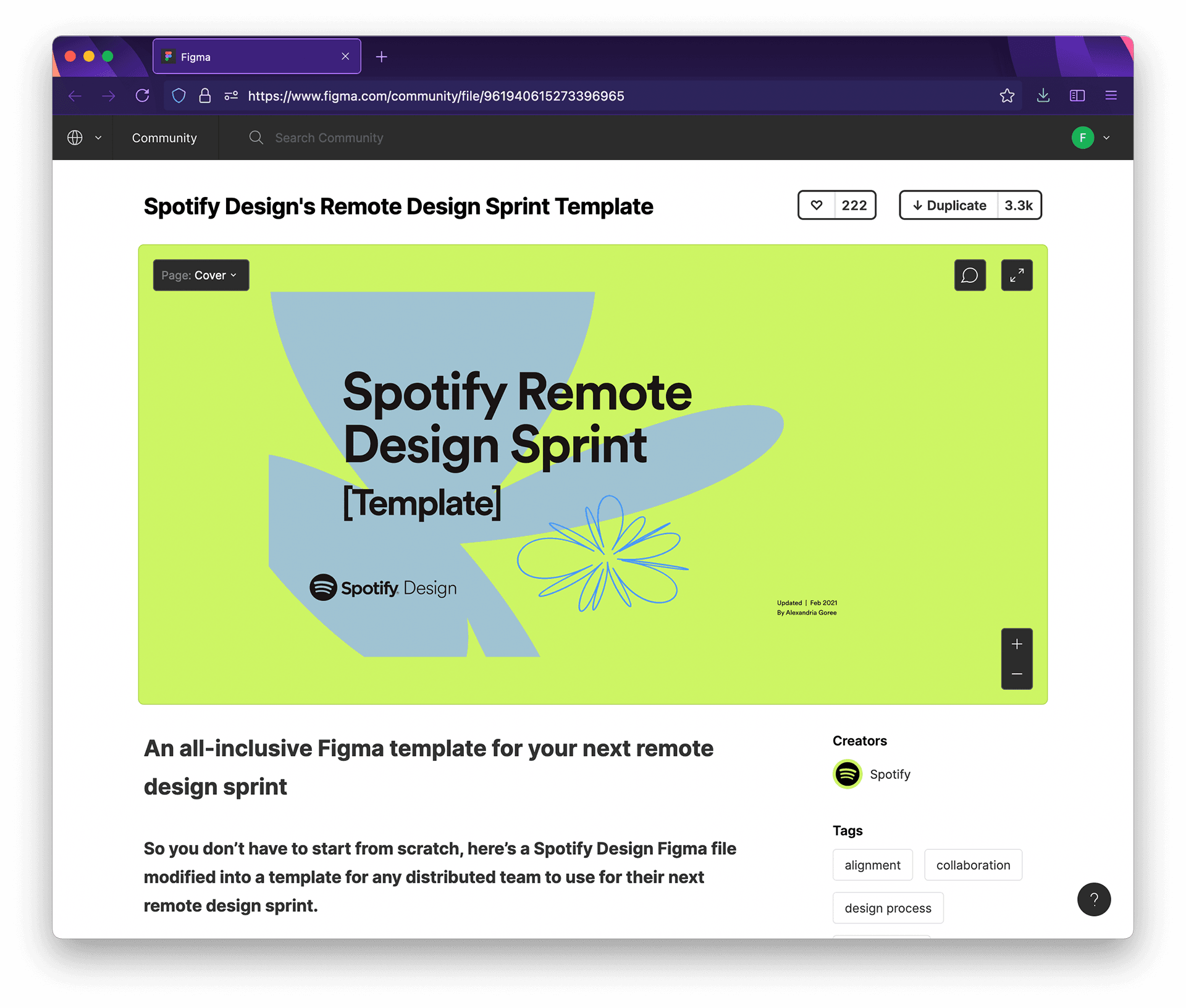Screen dimensions: 1186x1008
Task: Open the Community section
Action: pyautogui.click(x=164, y=138)
